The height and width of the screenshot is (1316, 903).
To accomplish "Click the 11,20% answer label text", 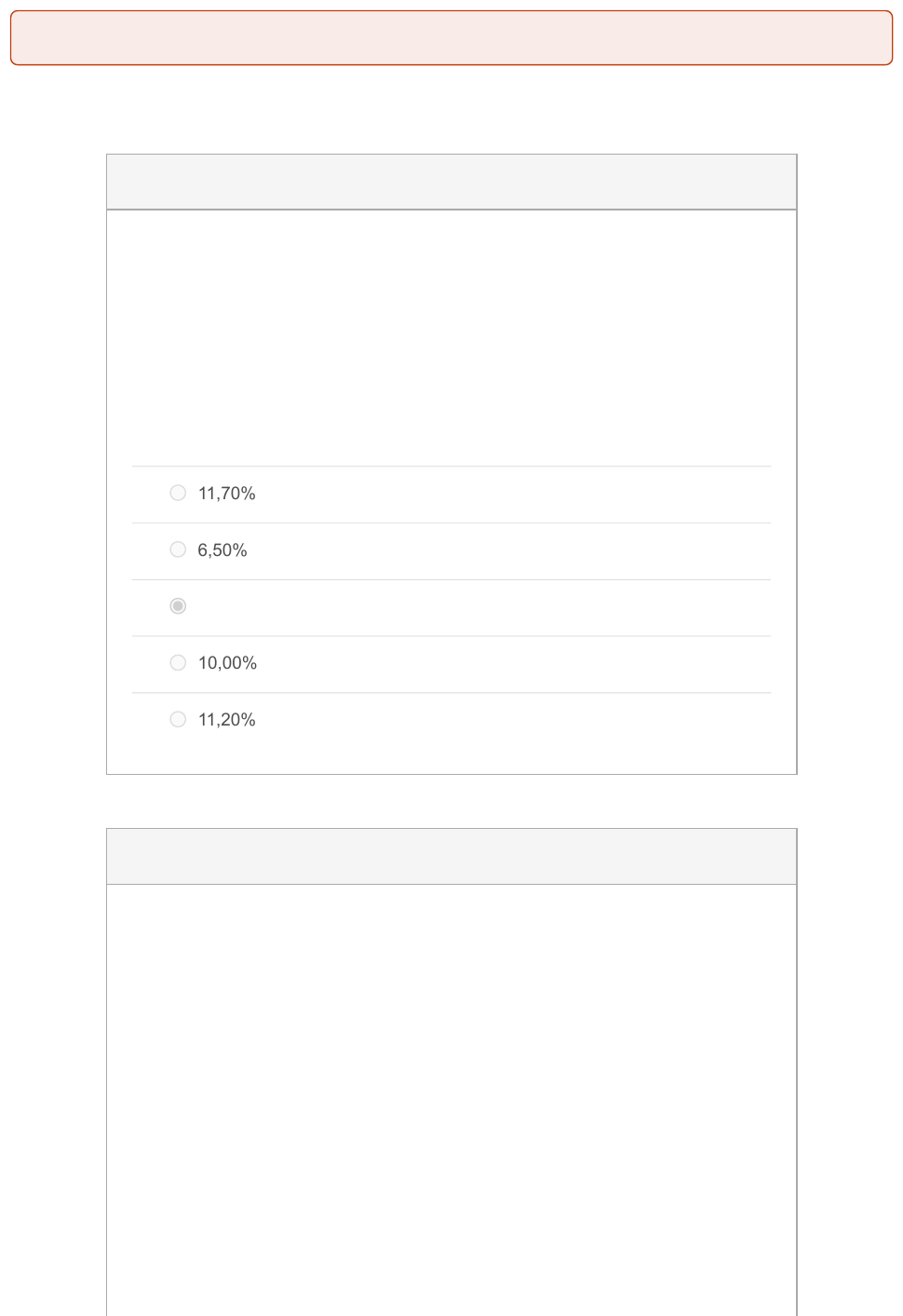I will (226, 720).
